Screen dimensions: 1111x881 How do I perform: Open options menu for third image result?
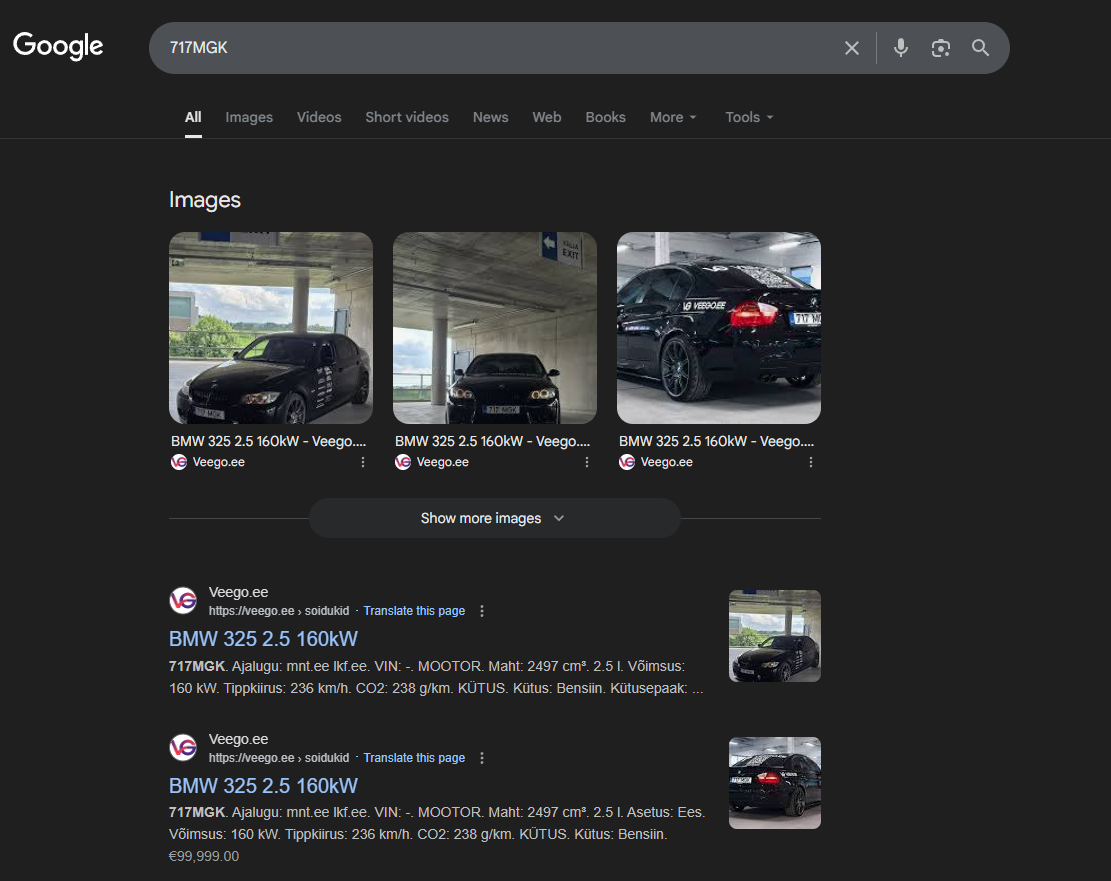(811, 462)
